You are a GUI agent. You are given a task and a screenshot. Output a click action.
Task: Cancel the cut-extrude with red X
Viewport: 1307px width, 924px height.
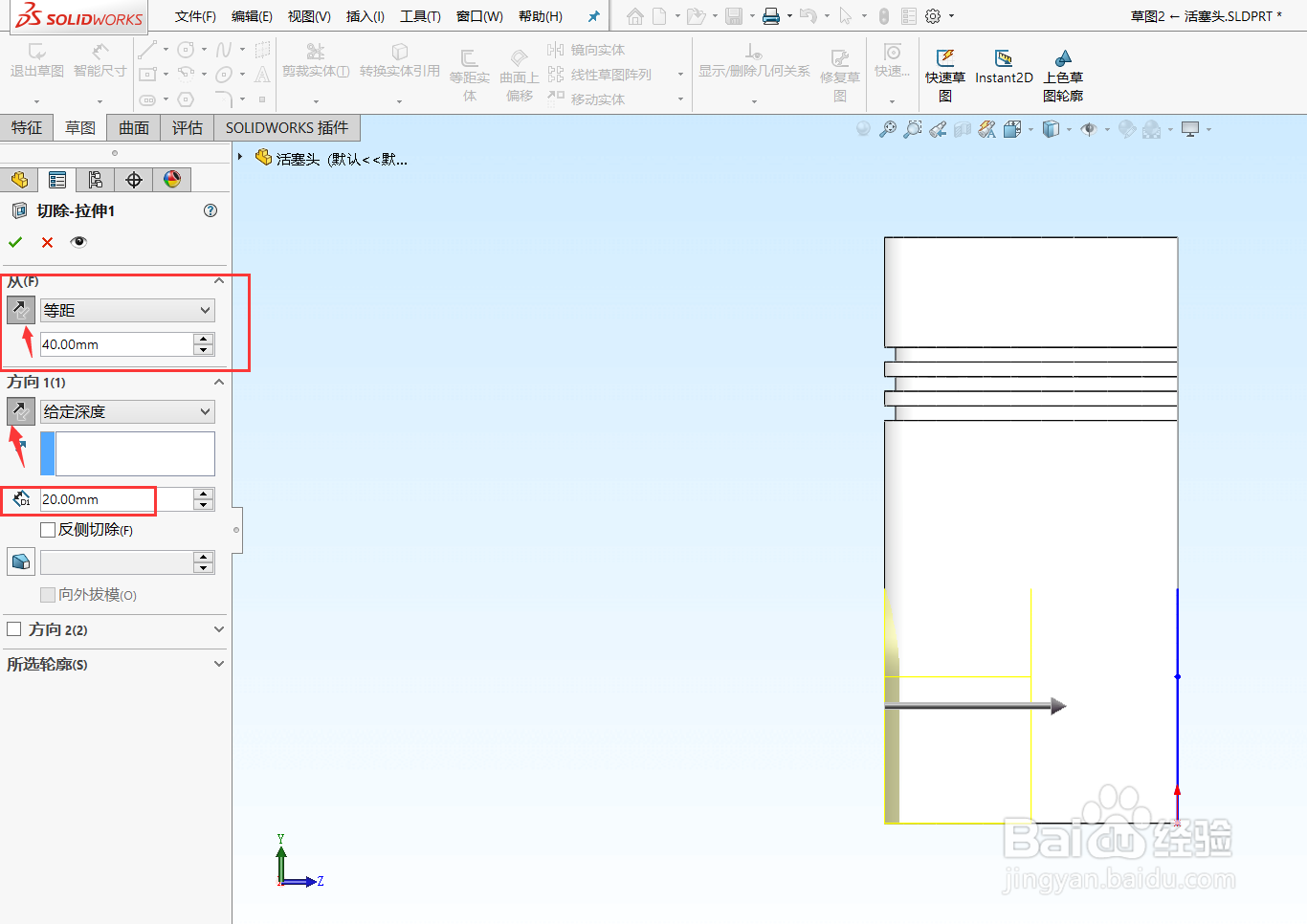pos(46,242)
